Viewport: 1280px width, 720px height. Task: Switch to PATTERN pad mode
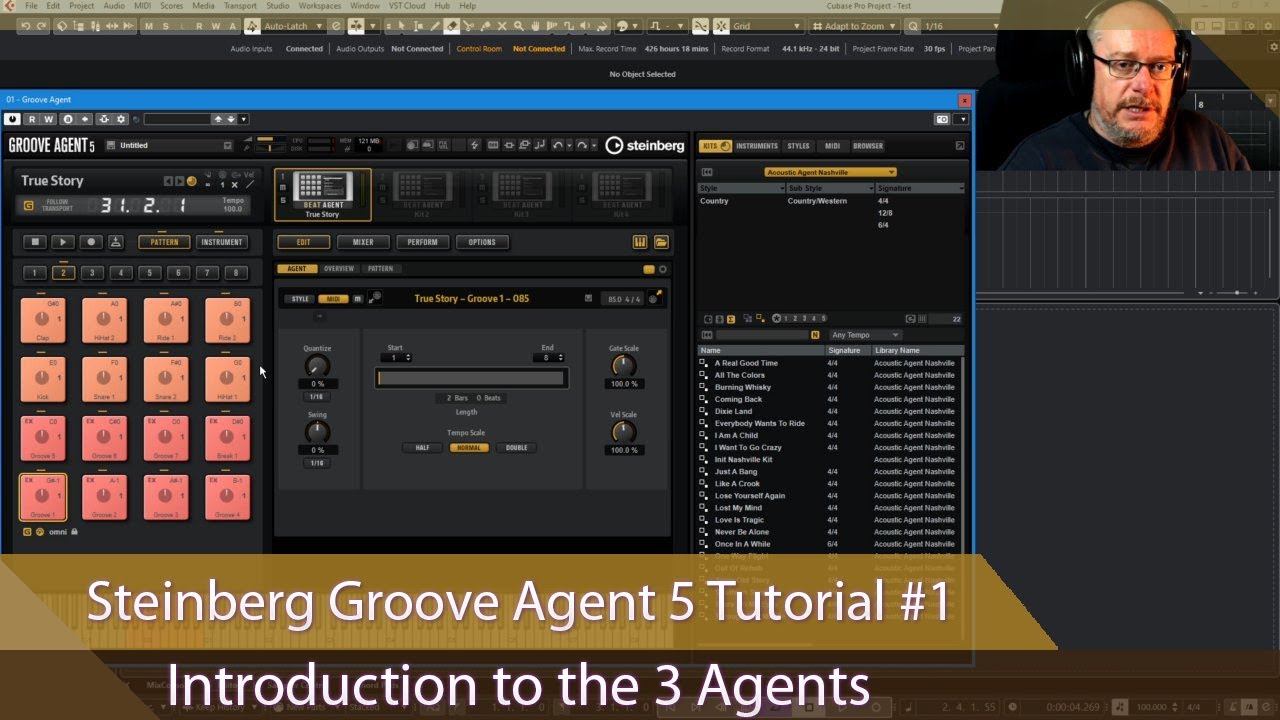coord(164,242)
